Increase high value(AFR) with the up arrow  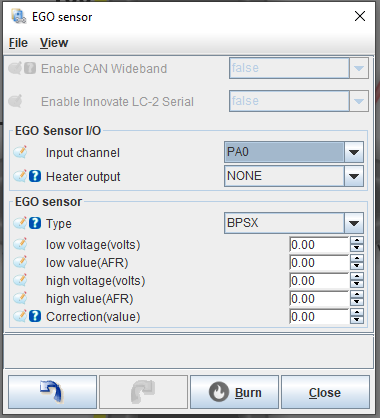pyautogui.click(x=357, y=295)
